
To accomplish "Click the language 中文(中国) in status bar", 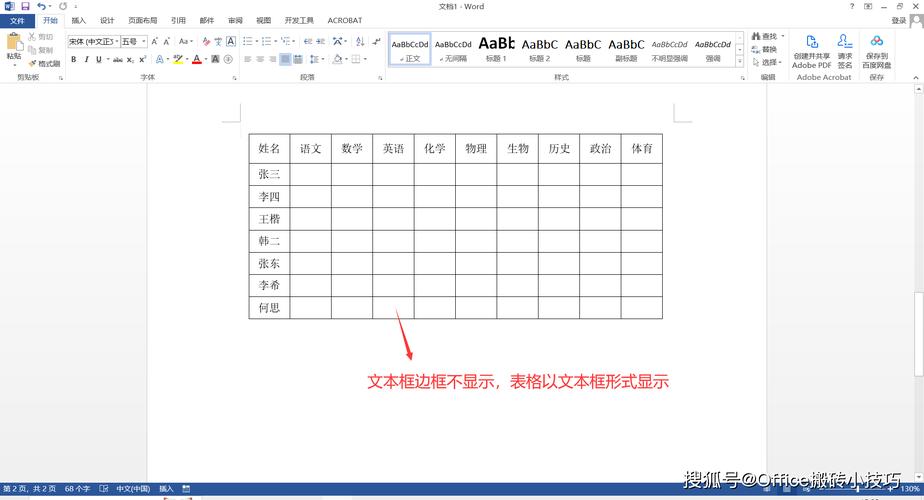I will [x=133, y=489].
